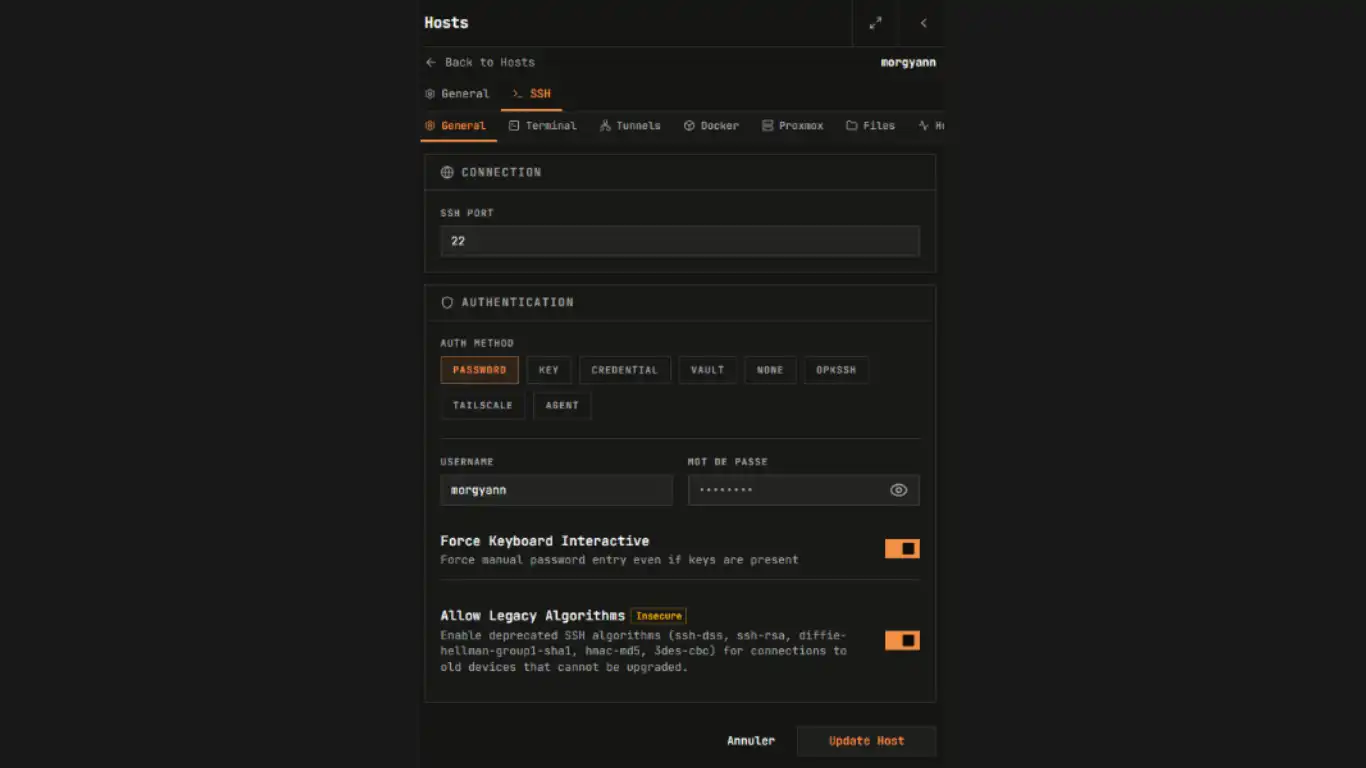Collapse the Hosts panel with the chevron
1366x768 pixels.
click(x=923, y=23)
